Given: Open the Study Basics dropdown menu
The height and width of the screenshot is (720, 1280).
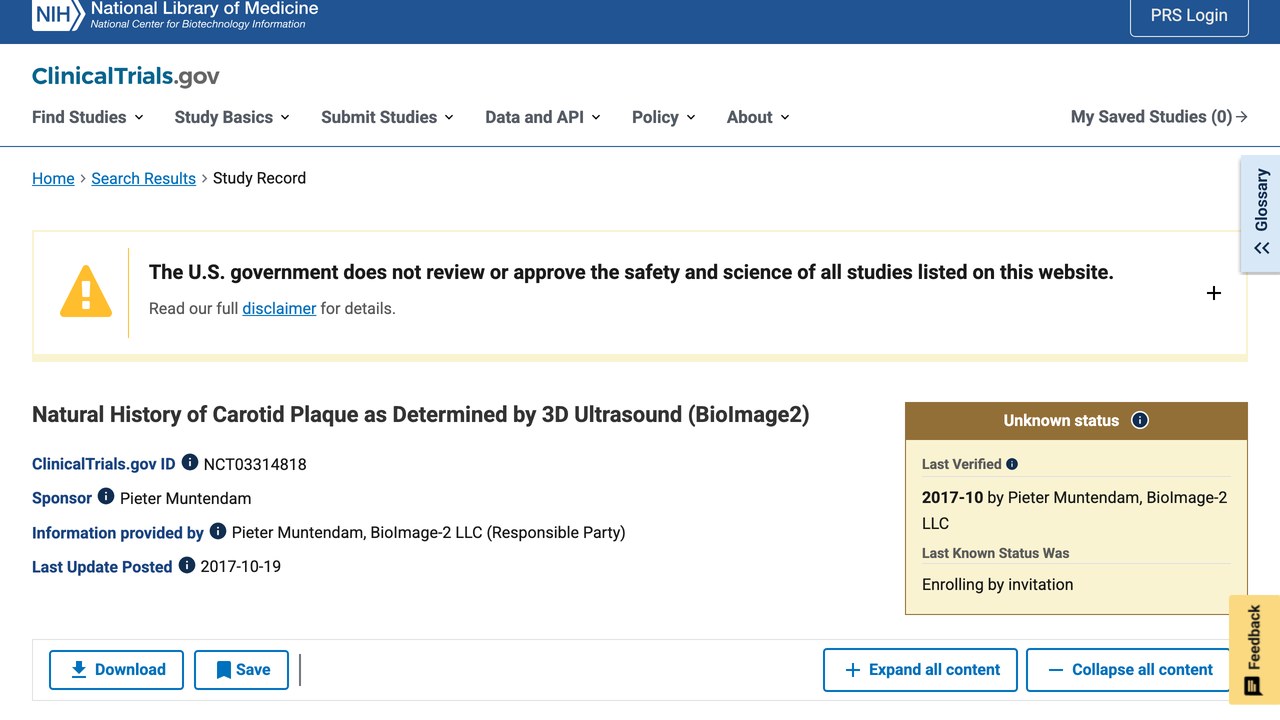Looking at the screenshot, I should (232, 117).
